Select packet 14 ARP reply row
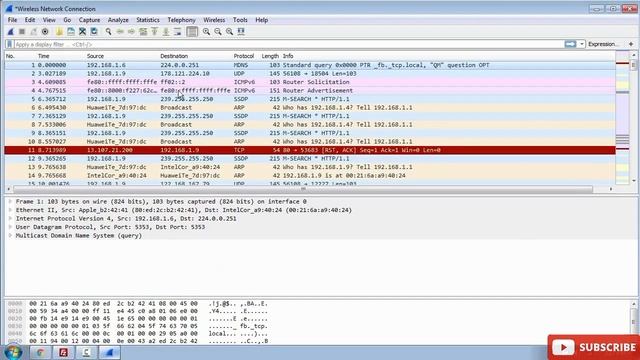The height and width of the screenshot is (360, 640). click(310, 176)
